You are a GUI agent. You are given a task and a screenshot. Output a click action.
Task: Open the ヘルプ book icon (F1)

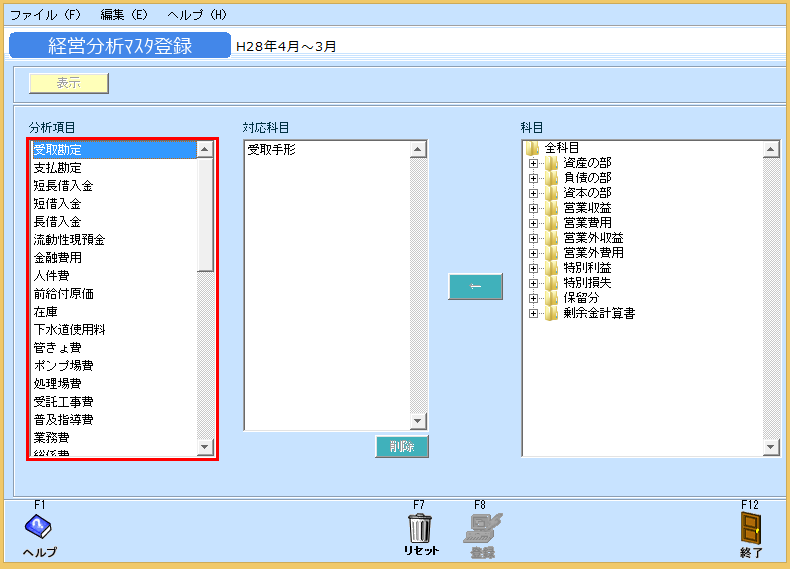38,526
